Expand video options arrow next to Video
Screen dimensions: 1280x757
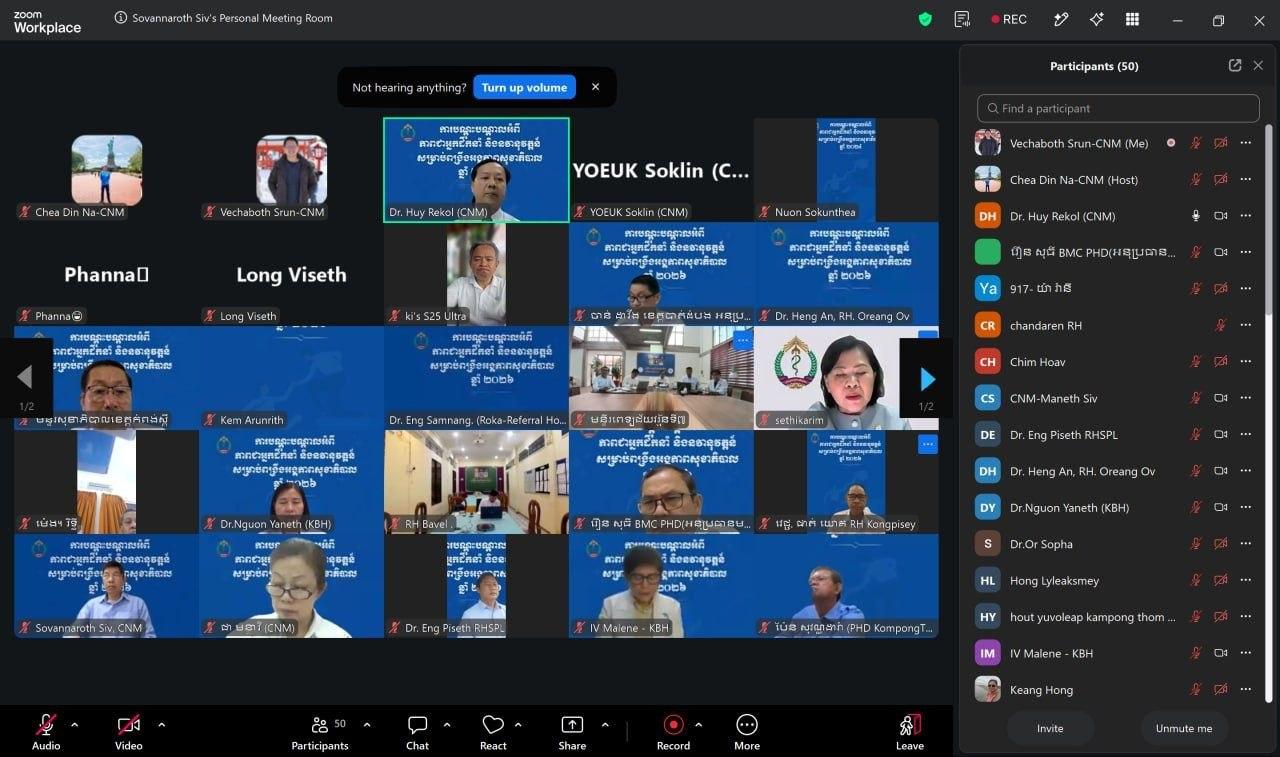click(x=162, y=725)
